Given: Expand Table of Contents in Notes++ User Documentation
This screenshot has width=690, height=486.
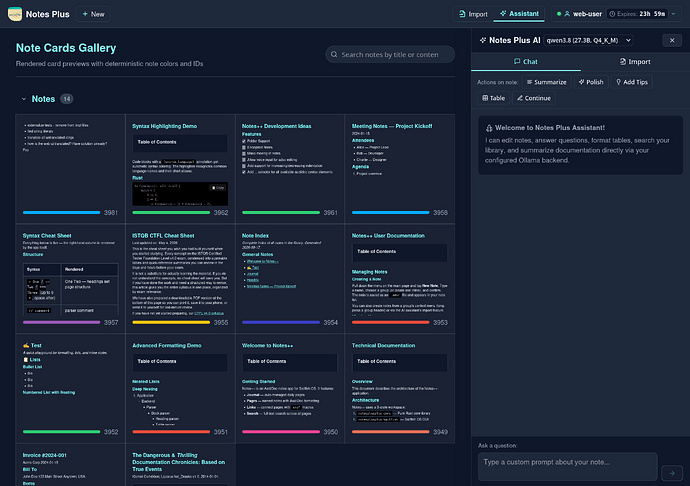Looking at the screenshot, I should 400,252.
